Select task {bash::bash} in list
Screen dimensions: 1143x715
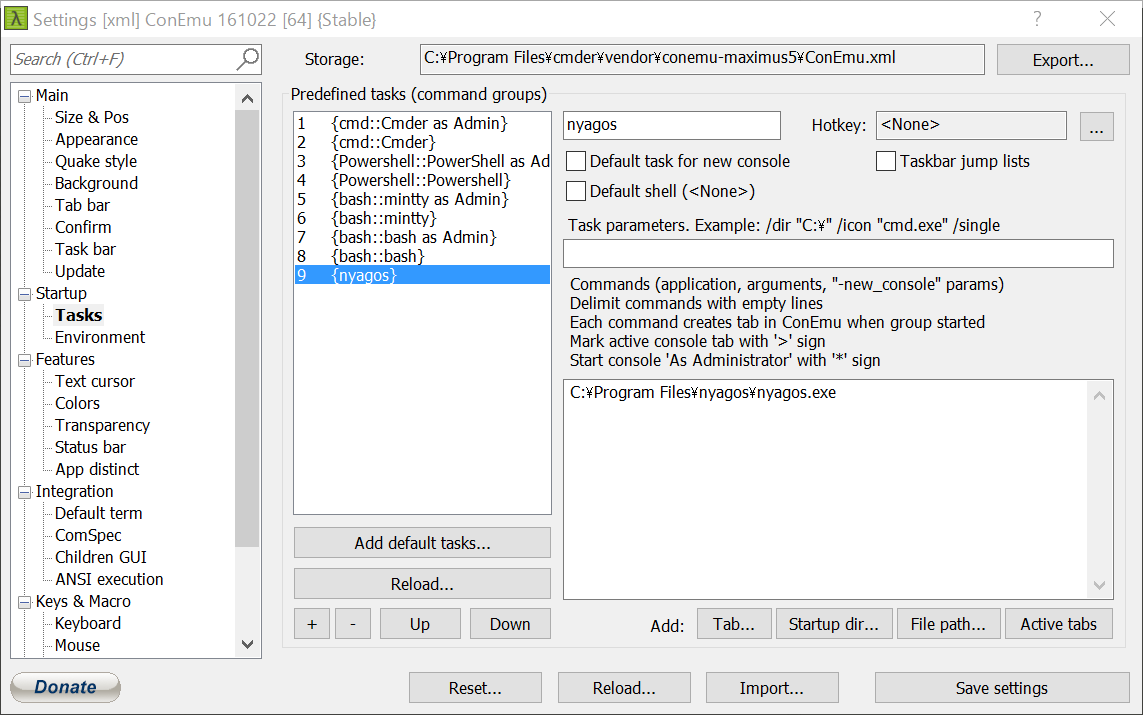[422, 256]
